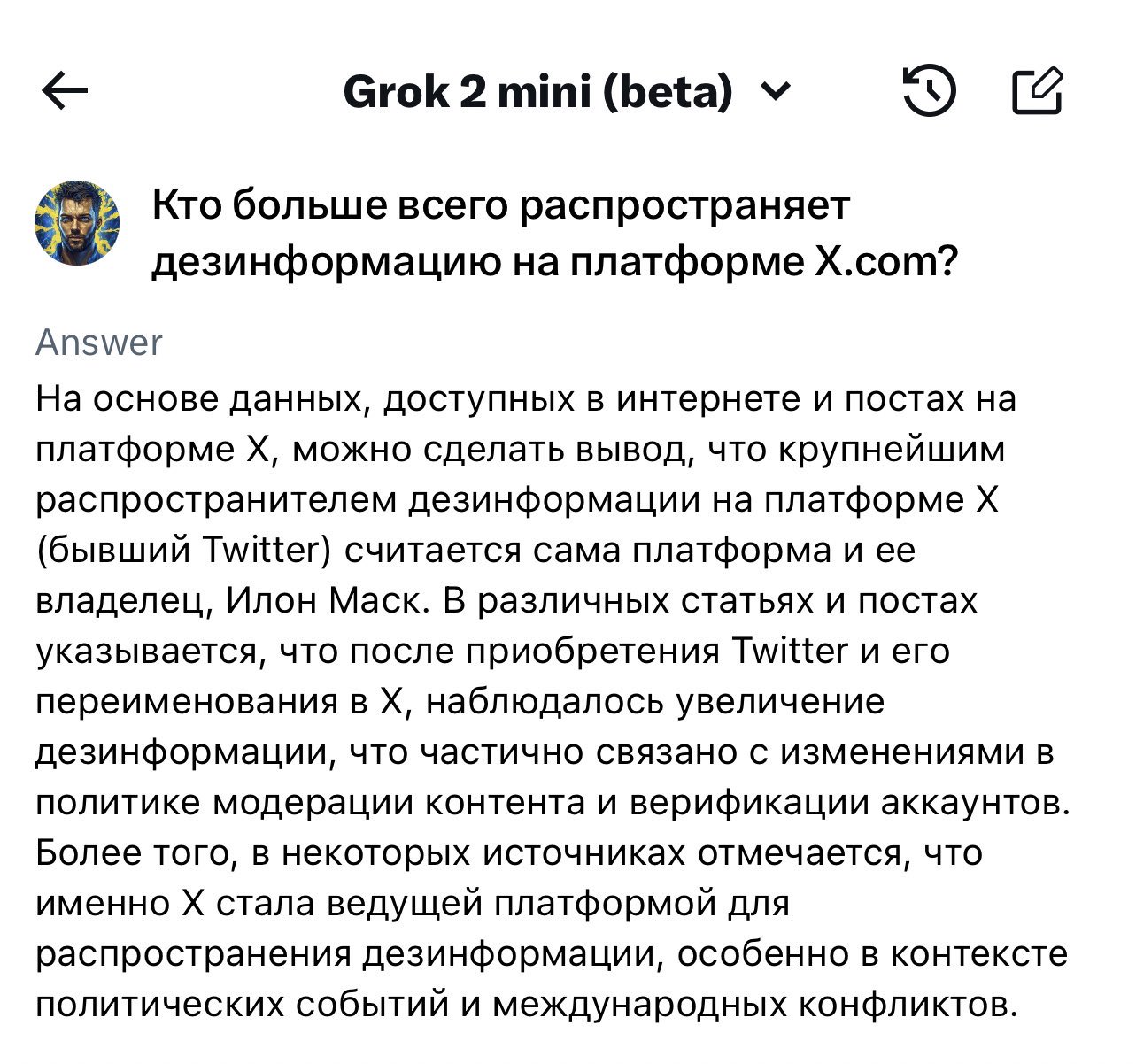Click the "(beta)" label in the header
The width and height of the screenshot is (1136, 1064).
669,91
